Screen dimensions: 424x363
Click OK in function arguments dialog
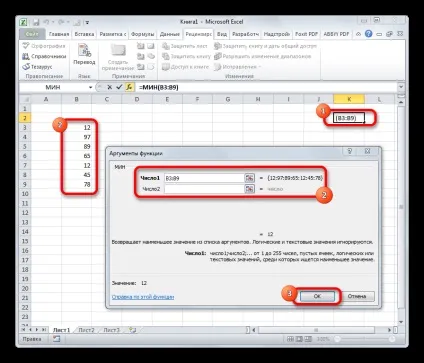(317, 296)
